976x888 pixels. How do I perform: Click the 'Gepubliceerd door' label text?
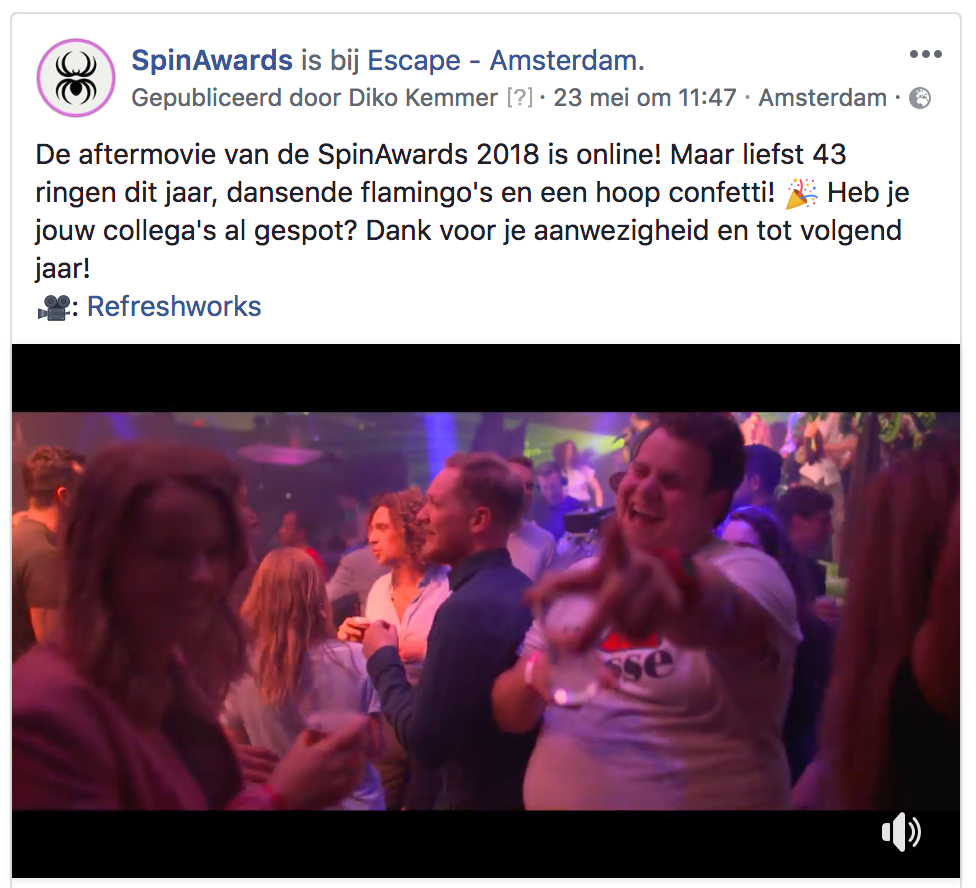tap(237, 98)
